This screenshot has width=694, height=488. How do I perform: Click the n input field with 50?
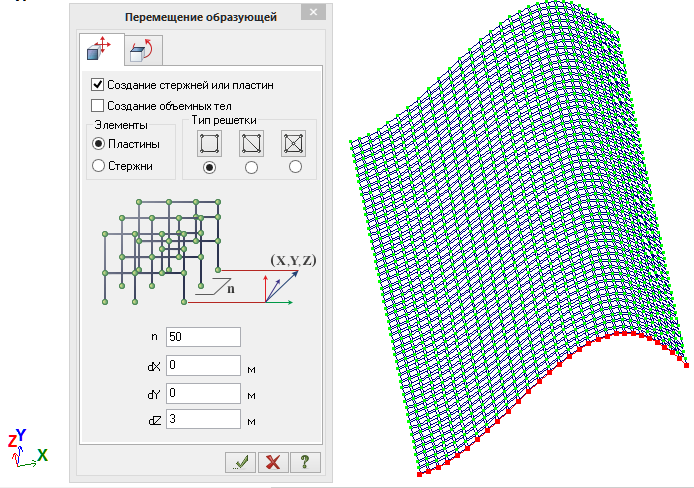204,337
